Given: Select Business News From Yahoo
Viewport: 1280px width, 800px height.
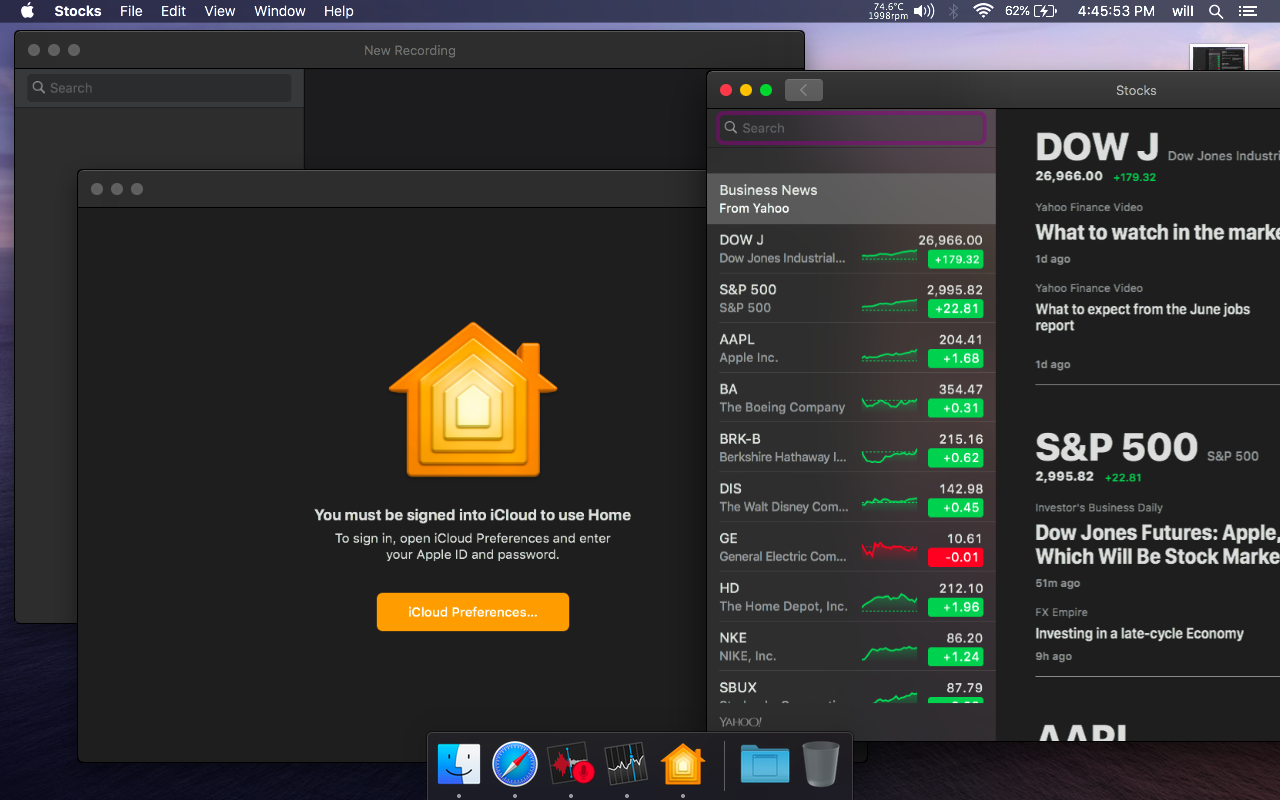Looking at the screenshot, I should 852,199.
